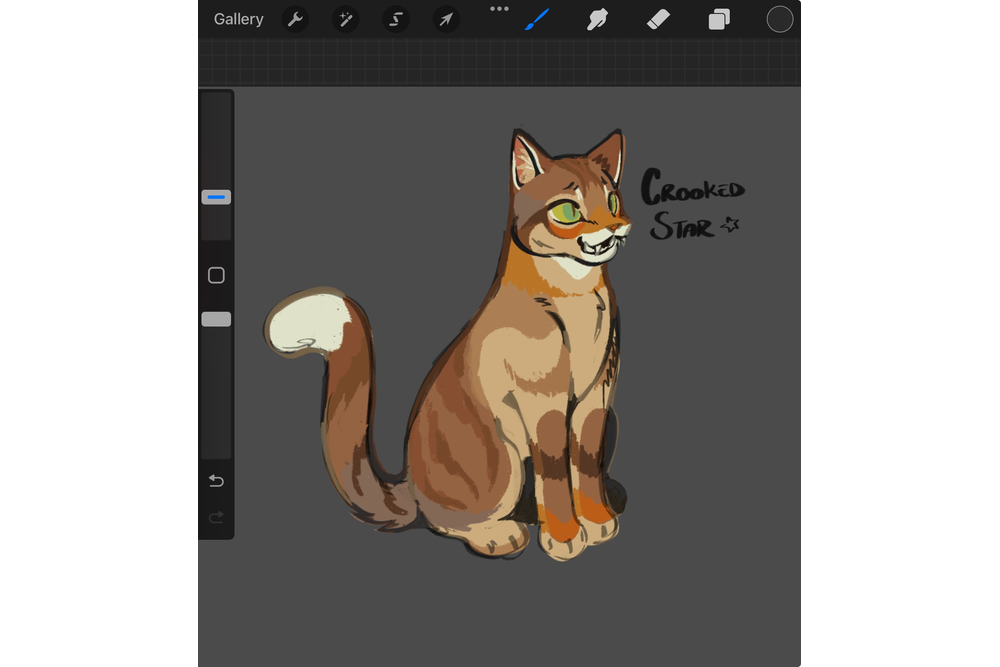Select the Brush paint tool

(x=538, y=20)
